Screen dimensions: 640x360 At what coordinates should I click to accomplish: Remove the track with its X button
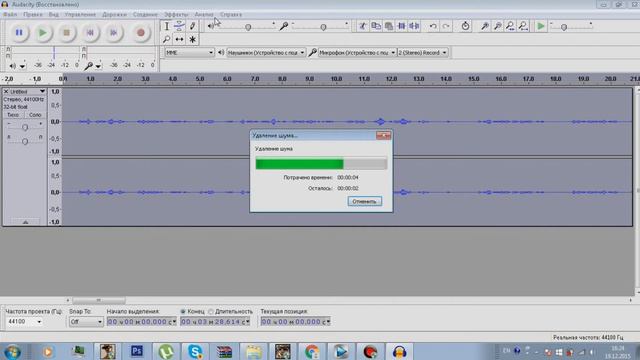[6, 91]
